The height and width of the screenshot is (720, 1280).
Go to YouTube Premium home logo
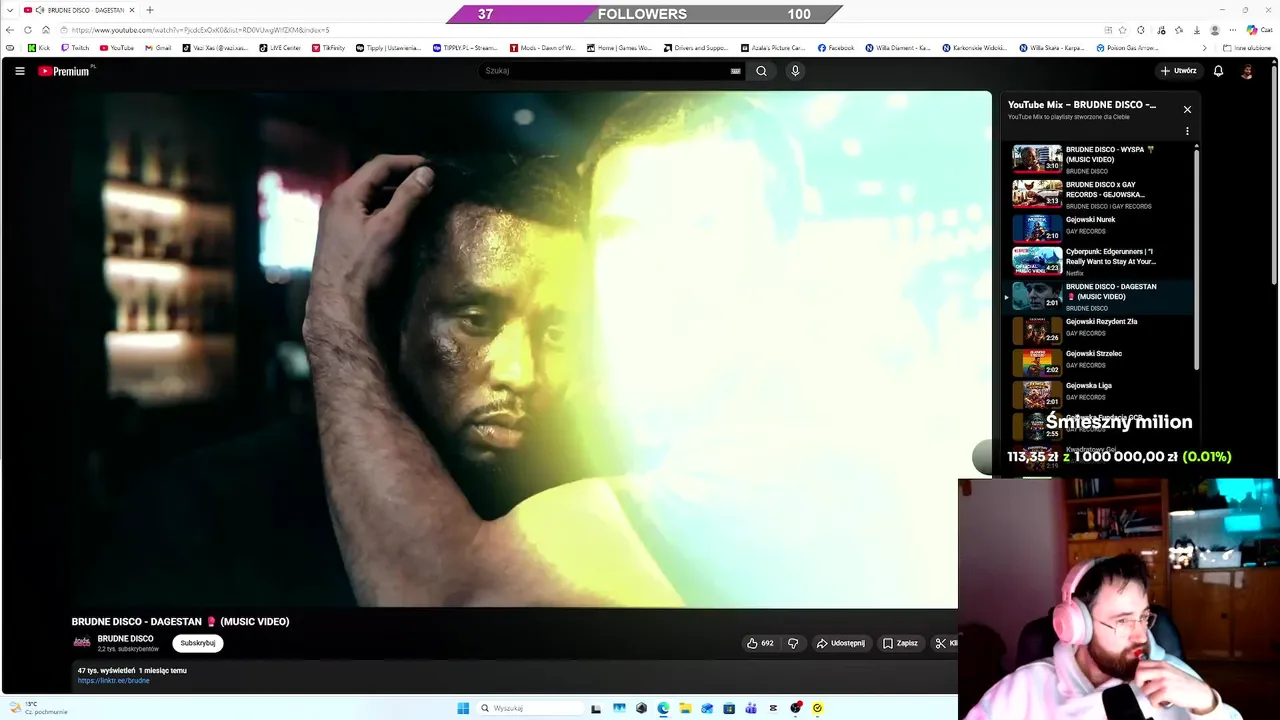tap(66, 71)
